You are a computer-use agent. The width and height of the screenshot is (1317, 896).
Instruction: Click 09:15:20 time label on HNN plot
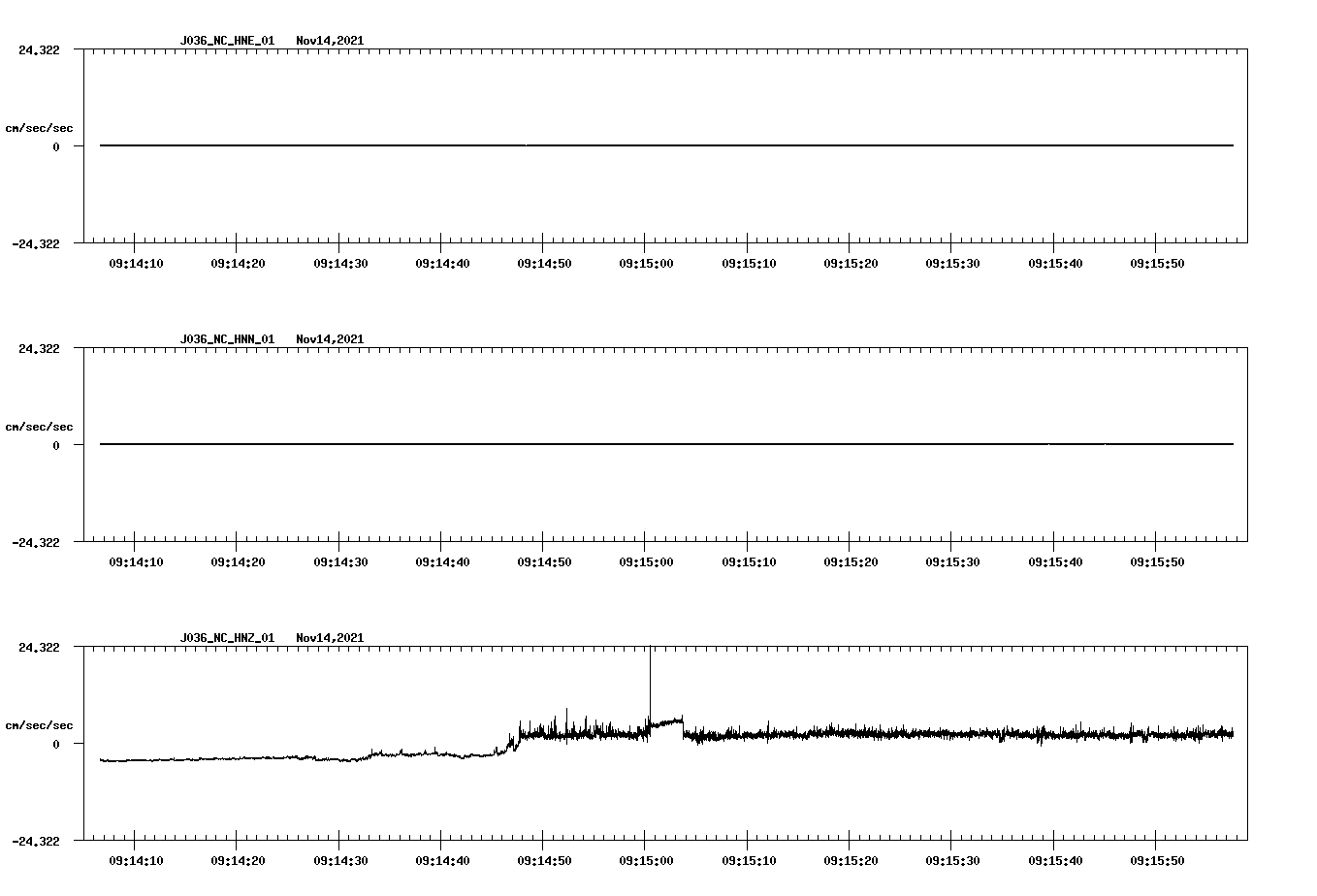851,562
